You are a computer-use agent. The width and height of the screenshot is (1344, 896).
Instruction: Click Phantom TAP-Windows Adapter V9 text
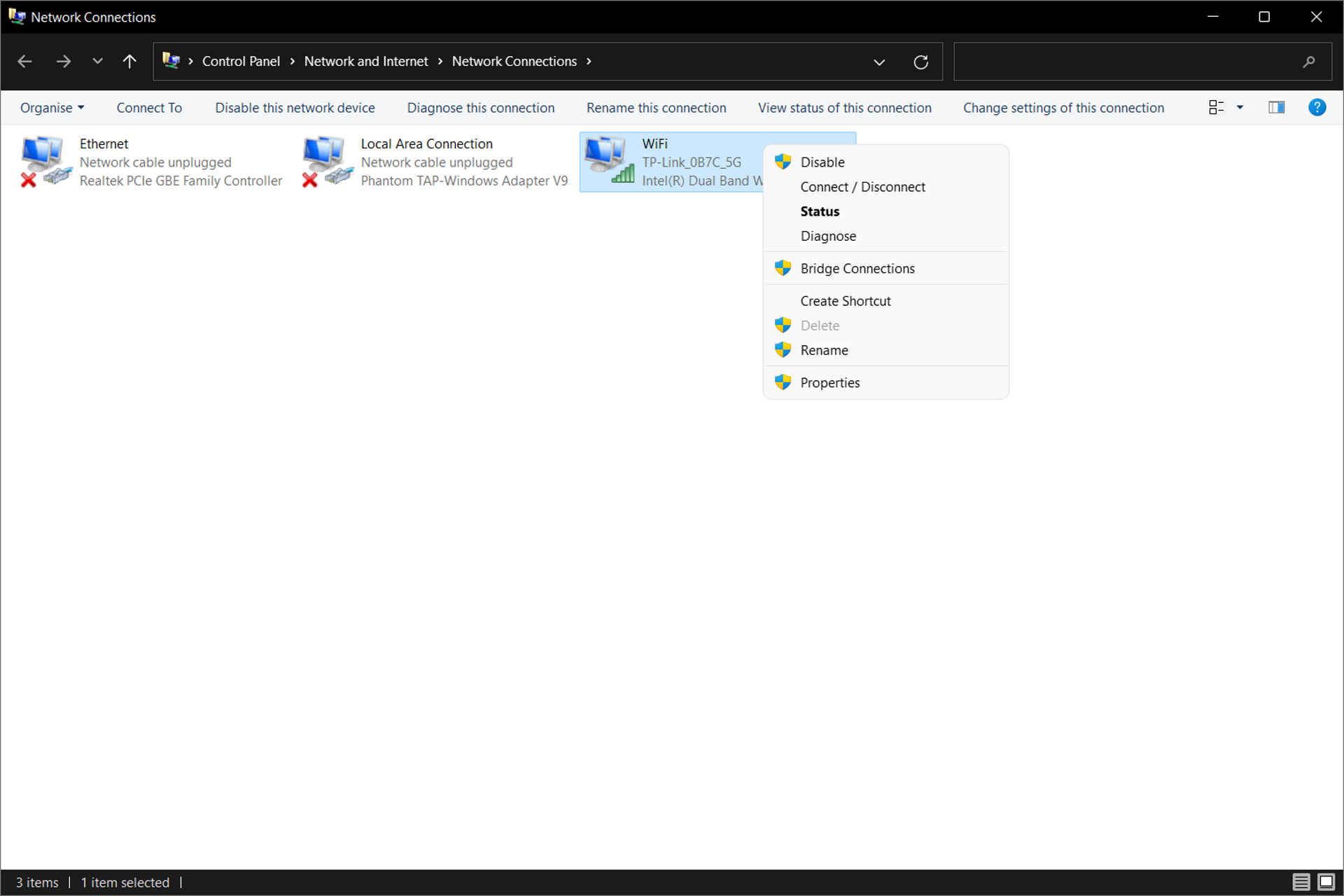click(x=464, y=181)
